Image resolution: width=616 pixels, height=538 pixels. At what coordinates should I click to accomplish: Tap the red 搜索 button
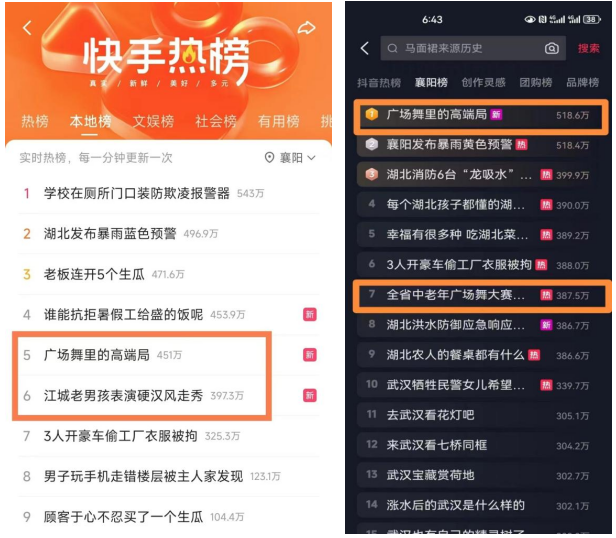(x=588, y=48)
